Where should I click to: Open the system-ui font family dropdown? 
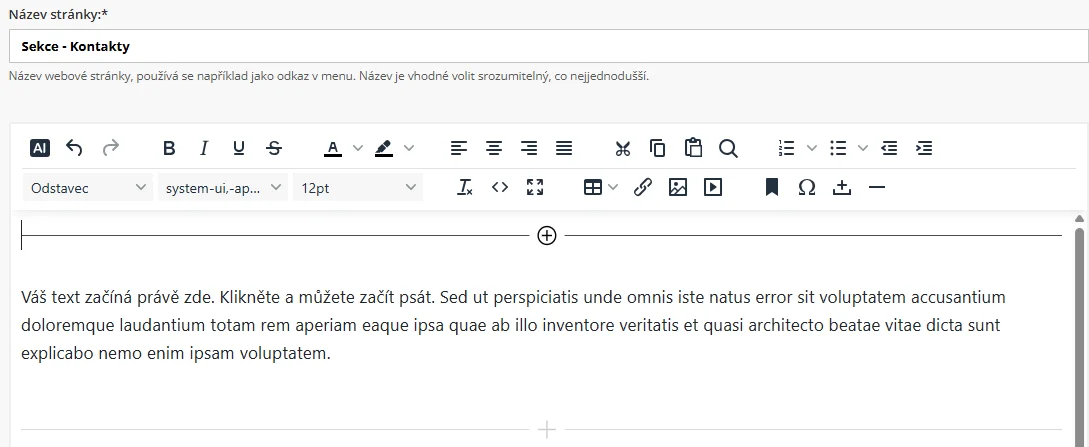[x=222, y=187]
